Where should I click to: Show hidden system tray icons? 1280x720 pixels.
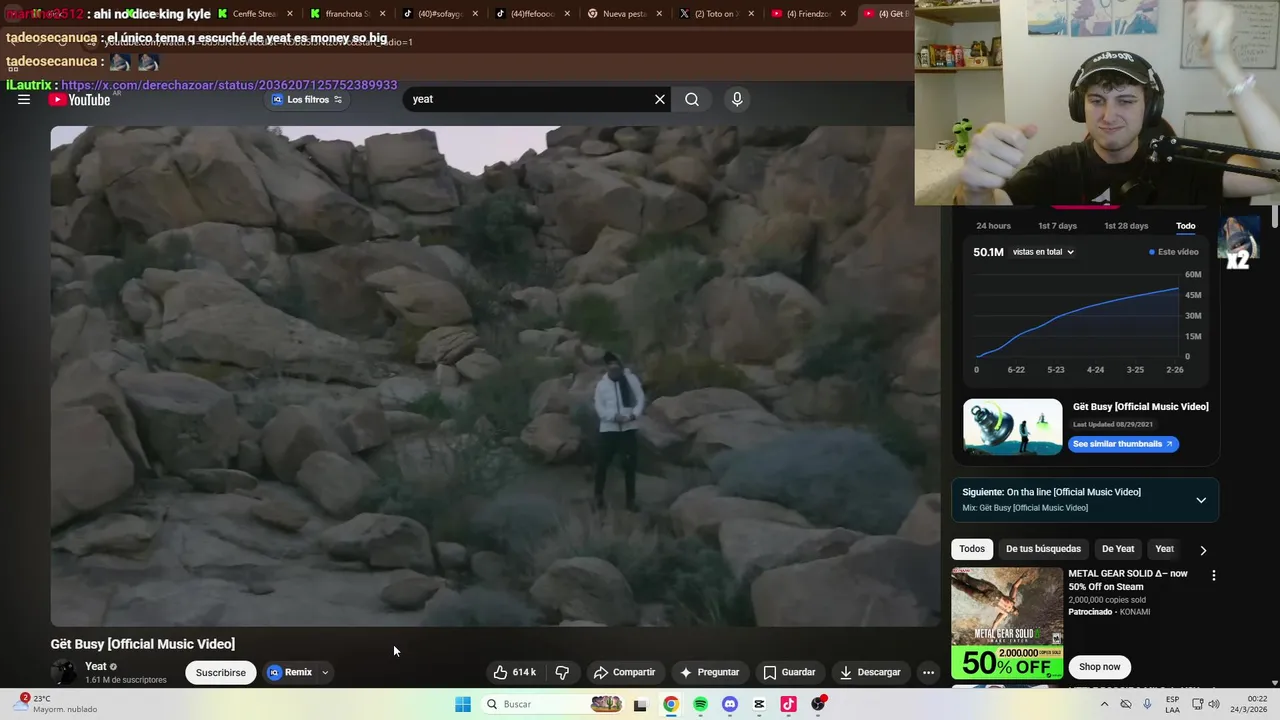1104,704
